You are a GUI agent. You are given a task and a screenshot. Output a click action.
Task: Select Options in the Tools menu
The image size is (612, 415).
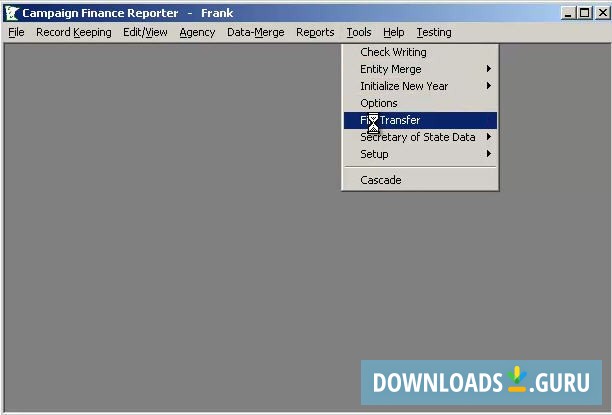(420, 103)
